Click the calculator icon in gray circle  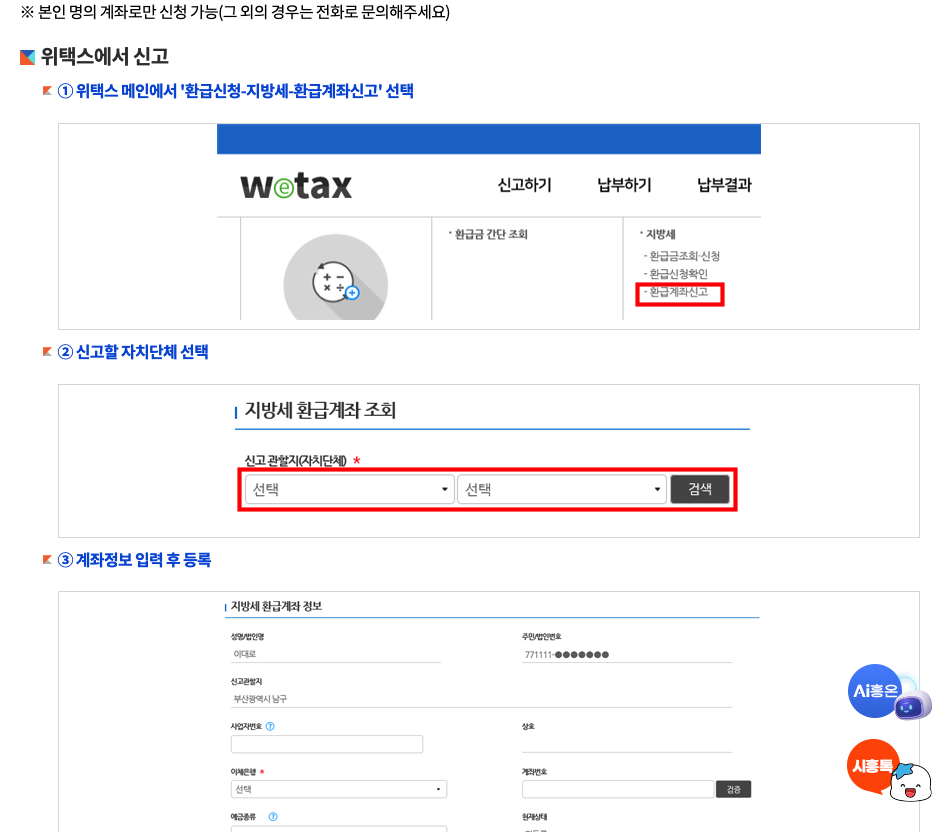click(x=335, y=277)
